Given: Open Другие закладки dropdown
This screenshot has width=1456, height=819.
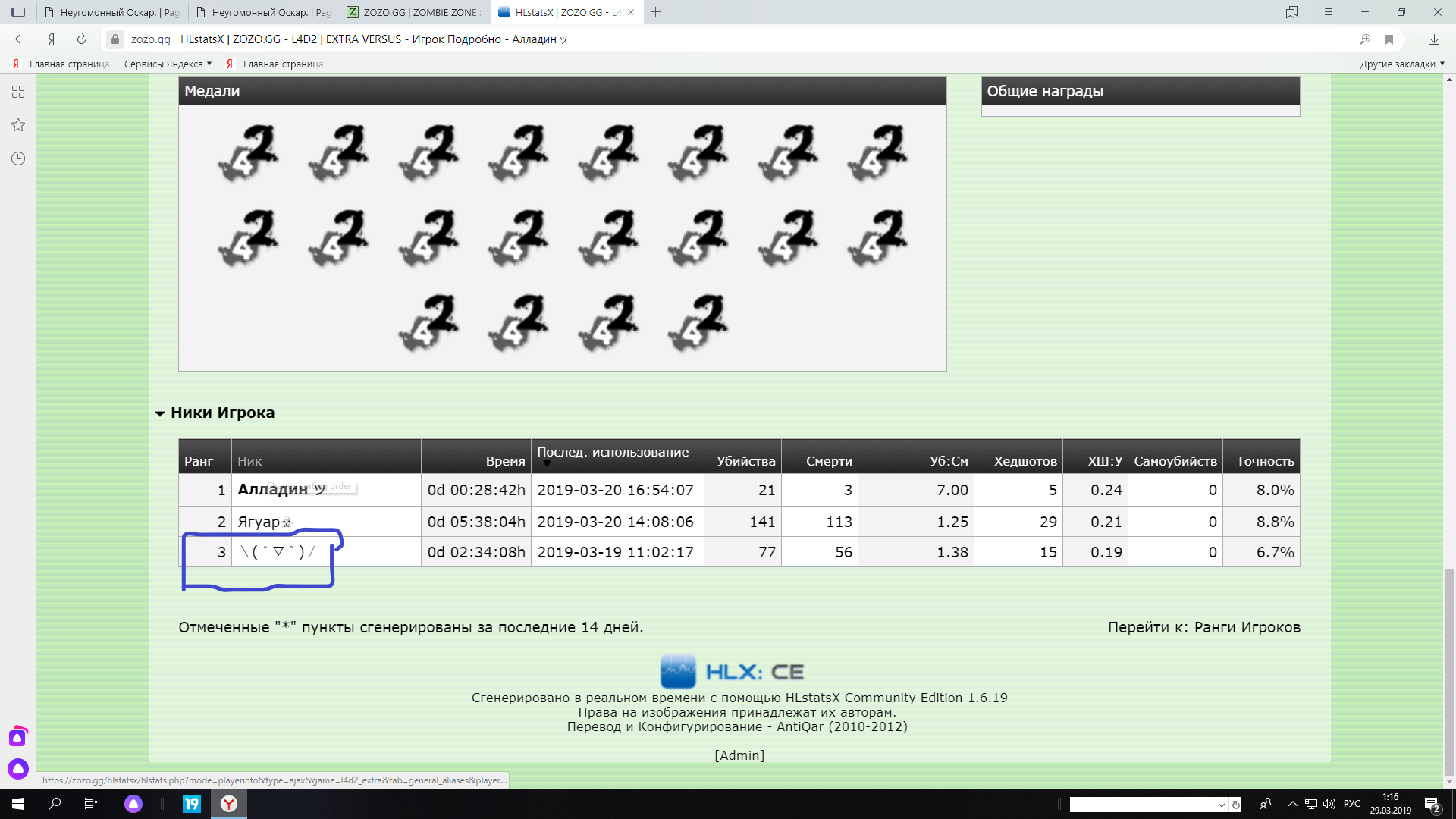Looking at the screenshot, I should 1401,64.
